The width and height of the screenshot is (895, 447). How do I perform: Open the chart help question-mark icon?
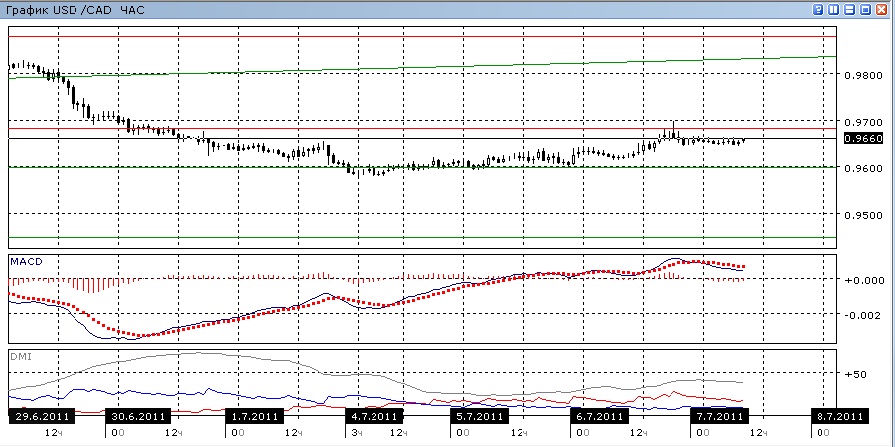point(818,10)
